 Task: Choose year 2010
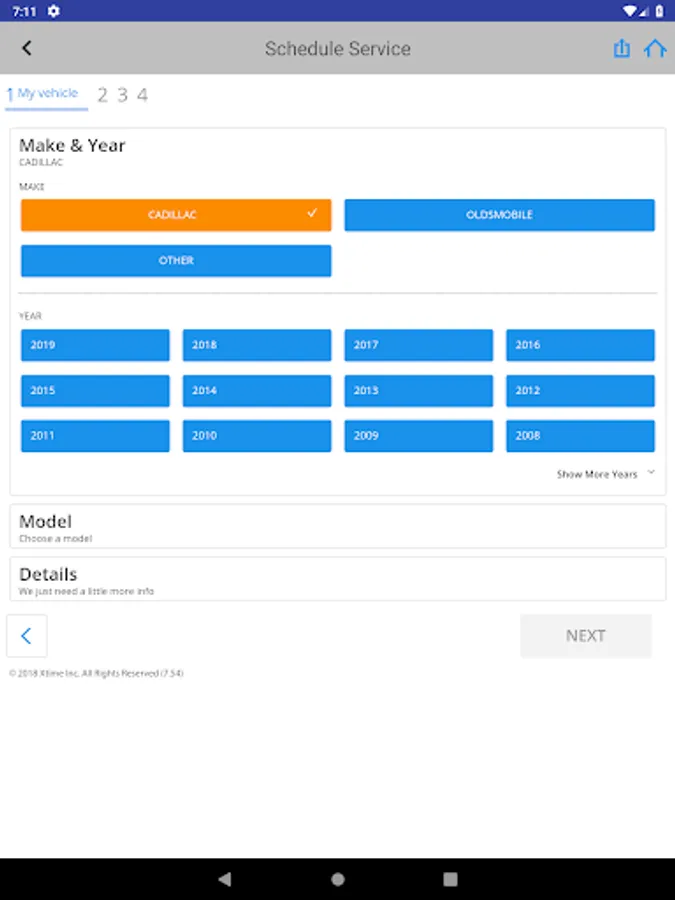pyautogui.click(x=257, y=436)
